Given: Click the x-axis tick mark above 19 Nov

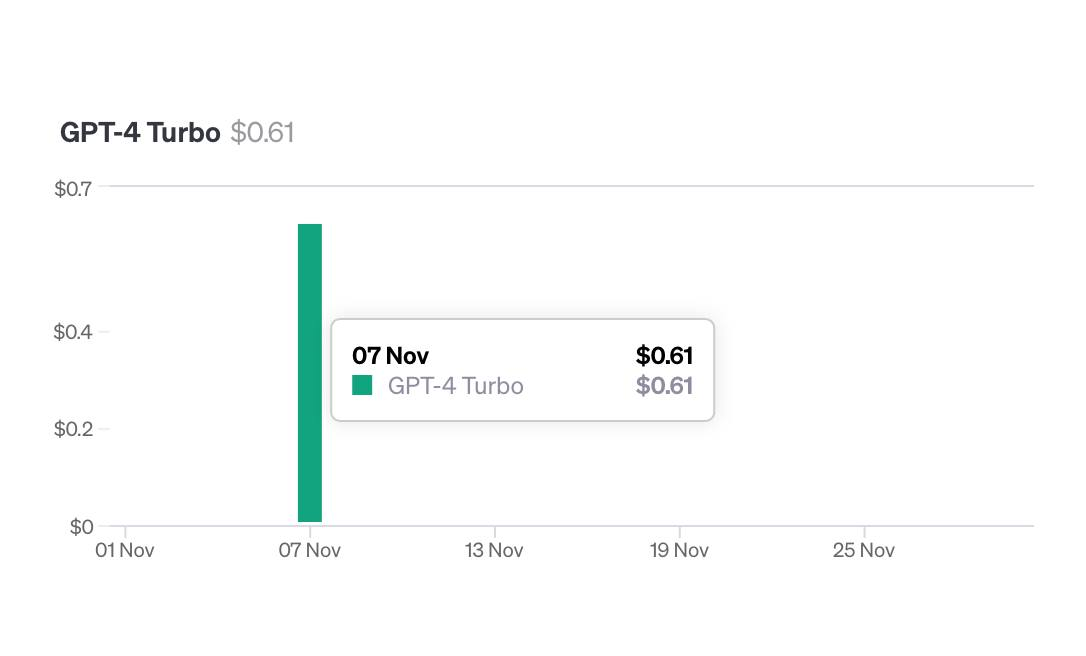Looking at the screenshot, I should point(680,531).
